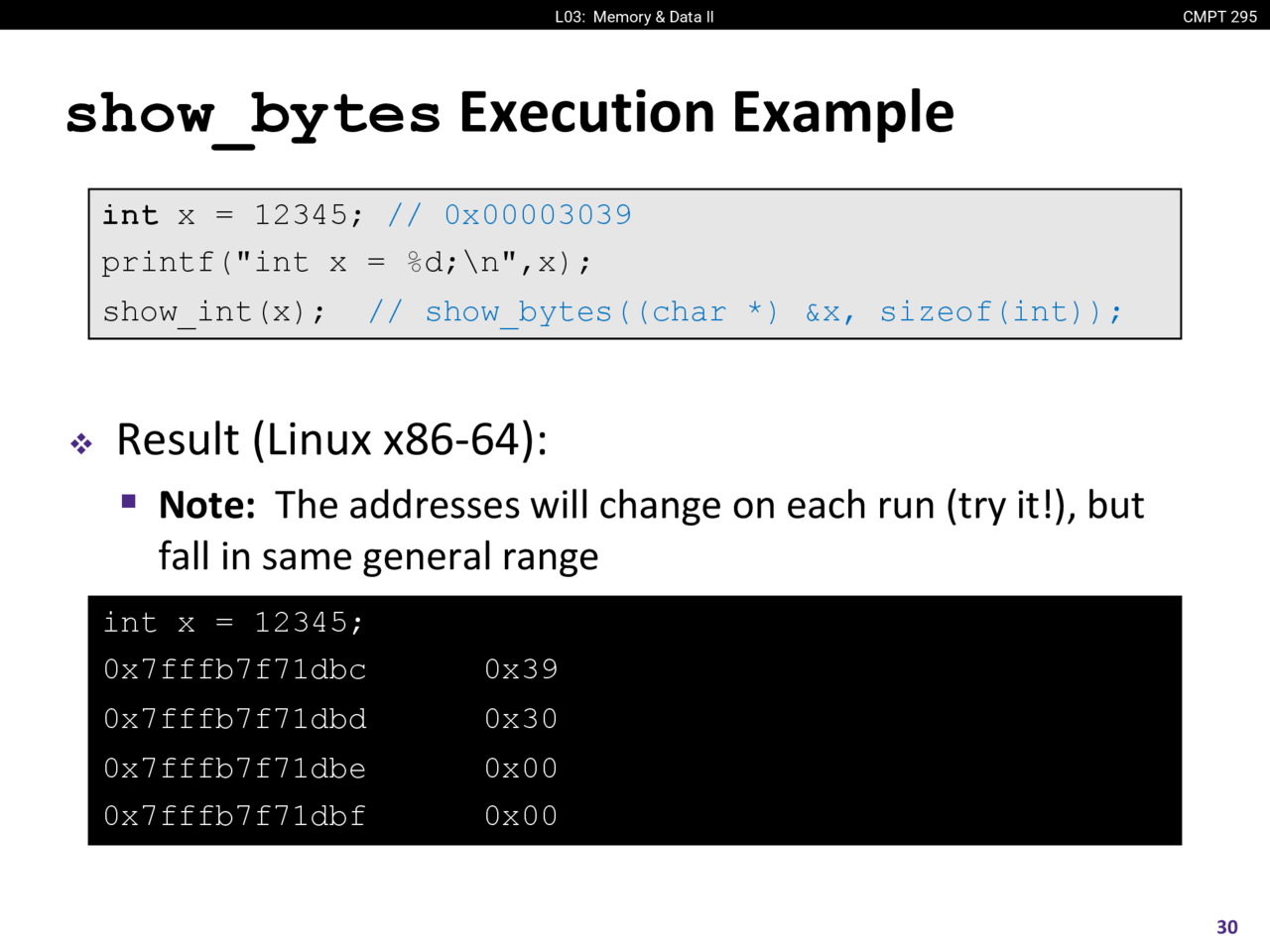The height and width of the screenshot is (952, 1270).
Task: Select address 0x7fffb7f71dbc in output
Action: pos(235,670)
